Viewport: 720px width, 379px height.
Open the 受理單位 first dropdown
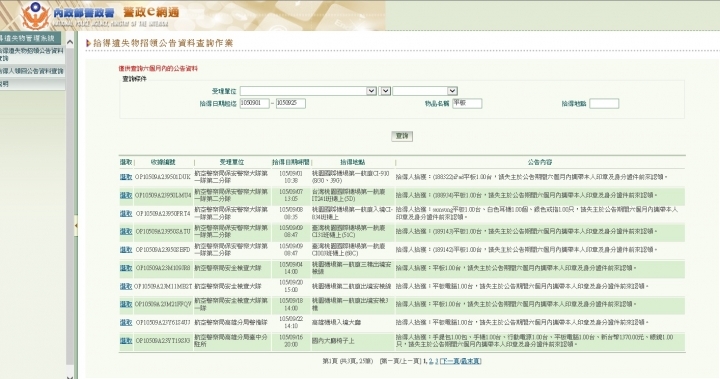(x=308, y=91)
